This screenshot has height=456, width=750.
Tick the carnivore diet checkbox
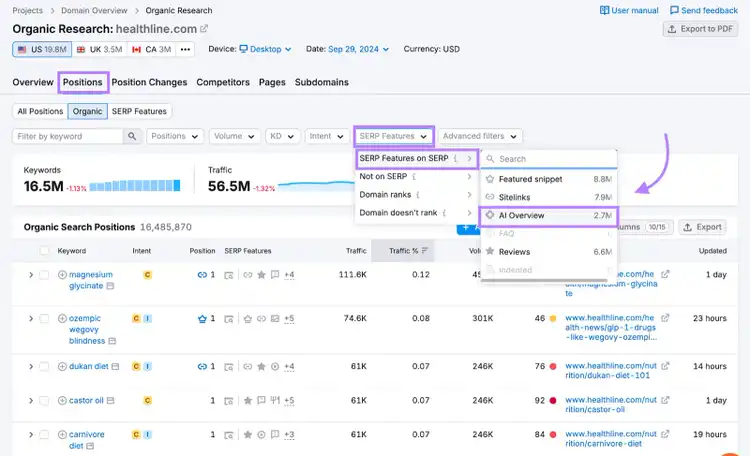(x=44, y=434)
